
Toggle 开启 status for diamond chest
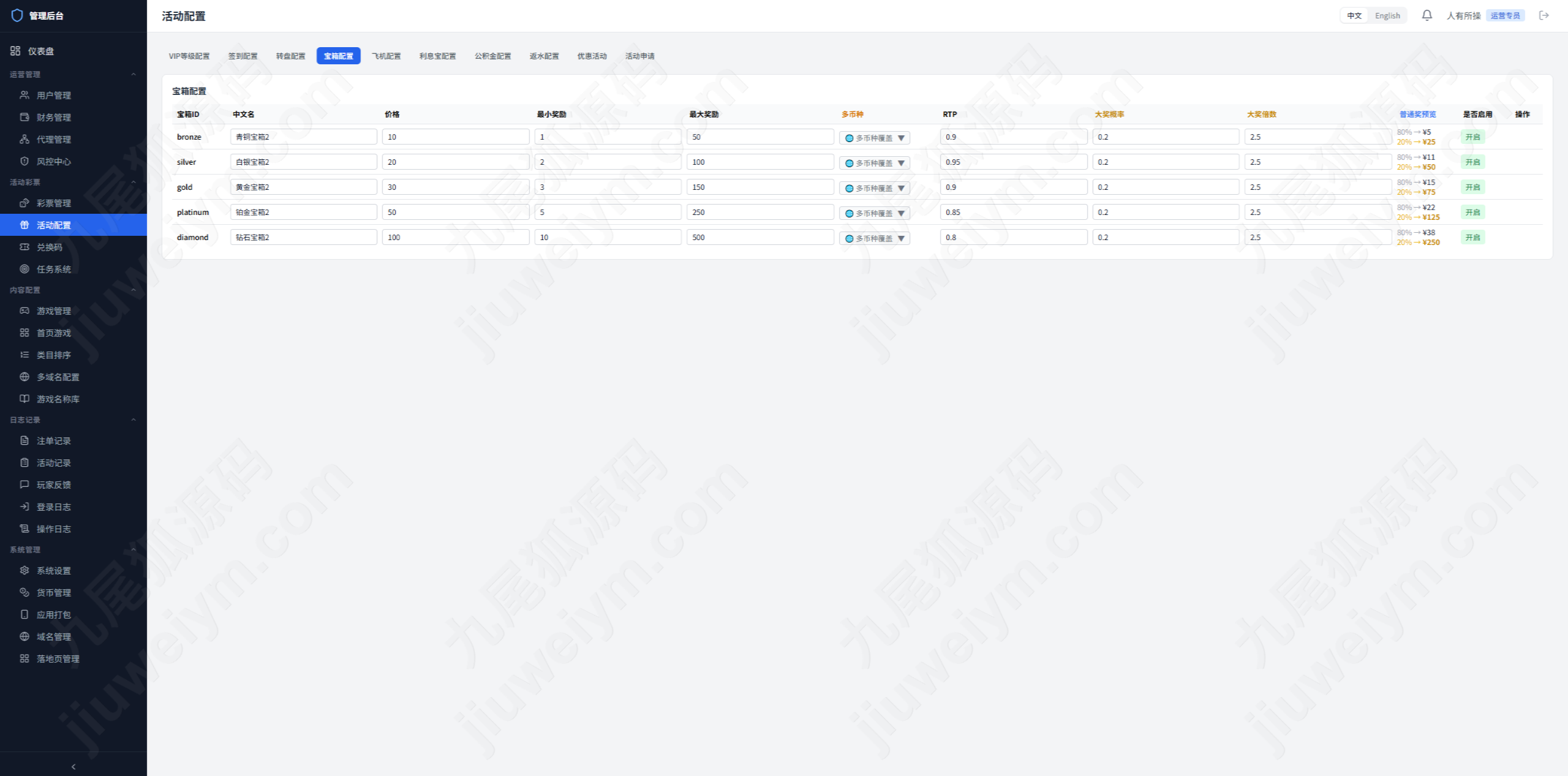(1472, 238)
